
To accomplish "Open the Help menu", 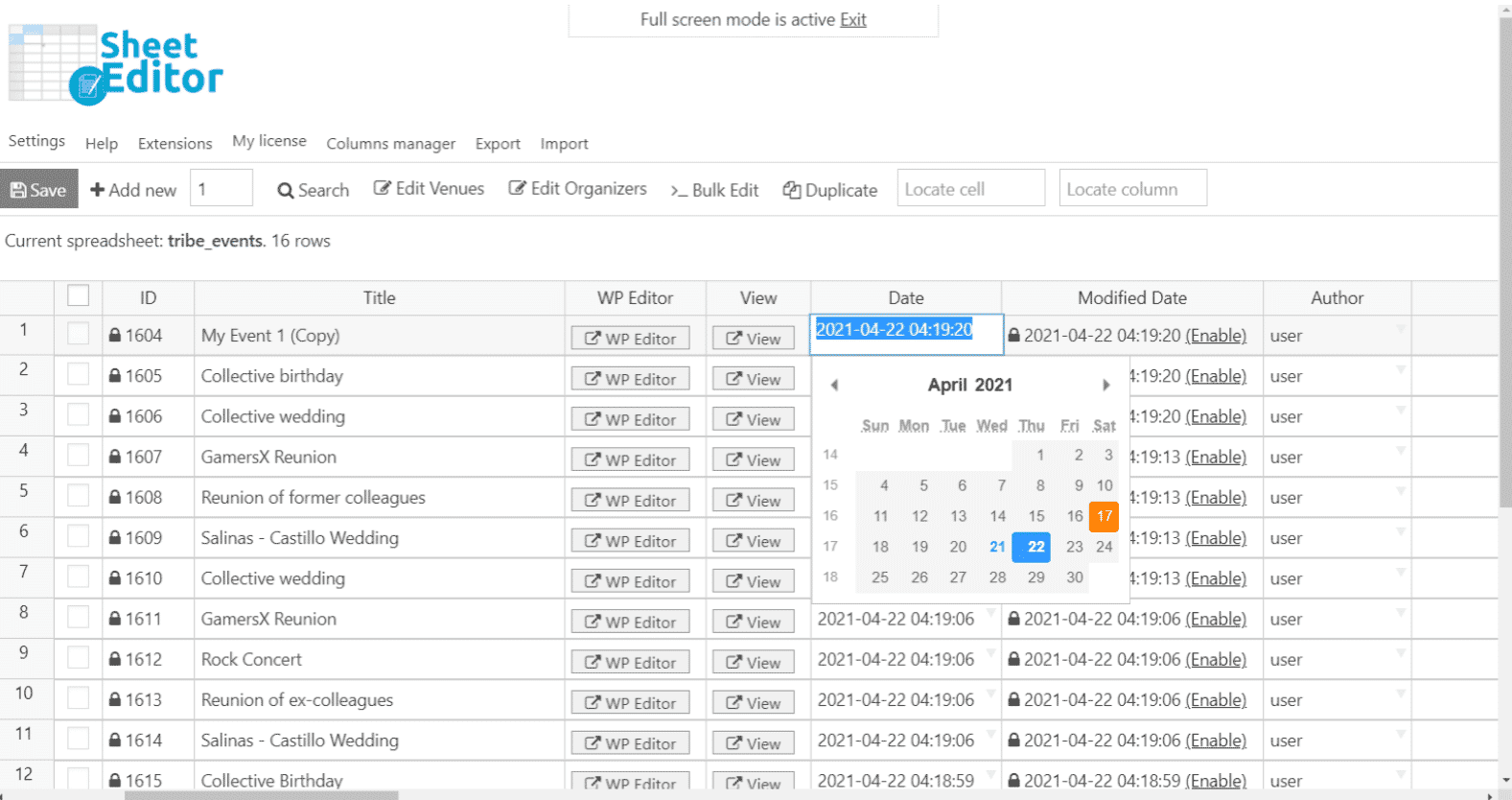I will (102, 144).
